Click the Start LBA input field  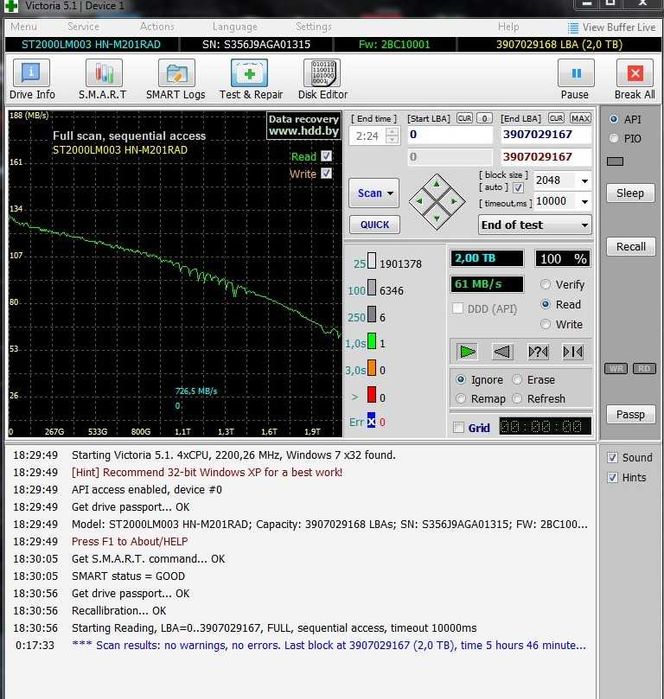click(448, 134)
